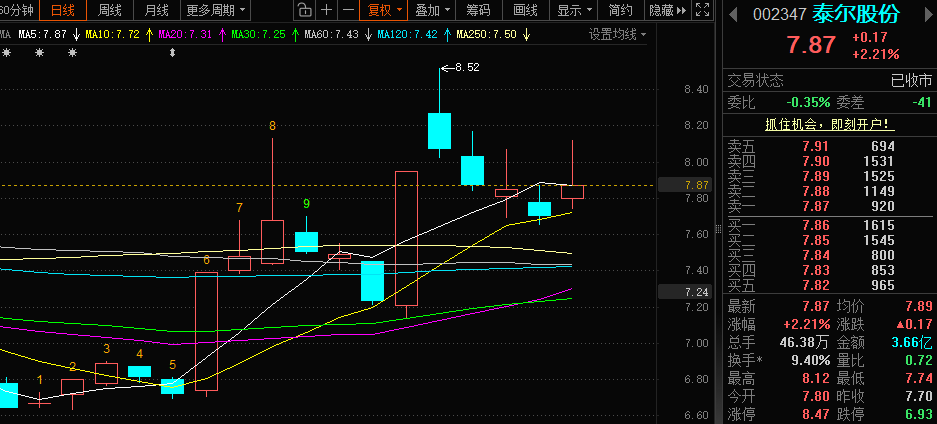Screen dimensions: 937x424
Task: Click the up arrow beside MA20:7.31
Action: point(222,35)
